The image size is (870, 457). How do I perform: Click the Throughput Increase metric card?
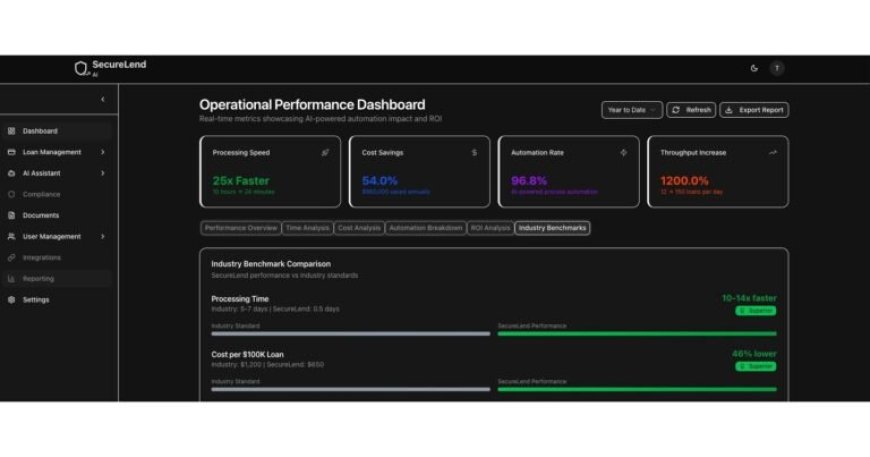tap(717, 171)
